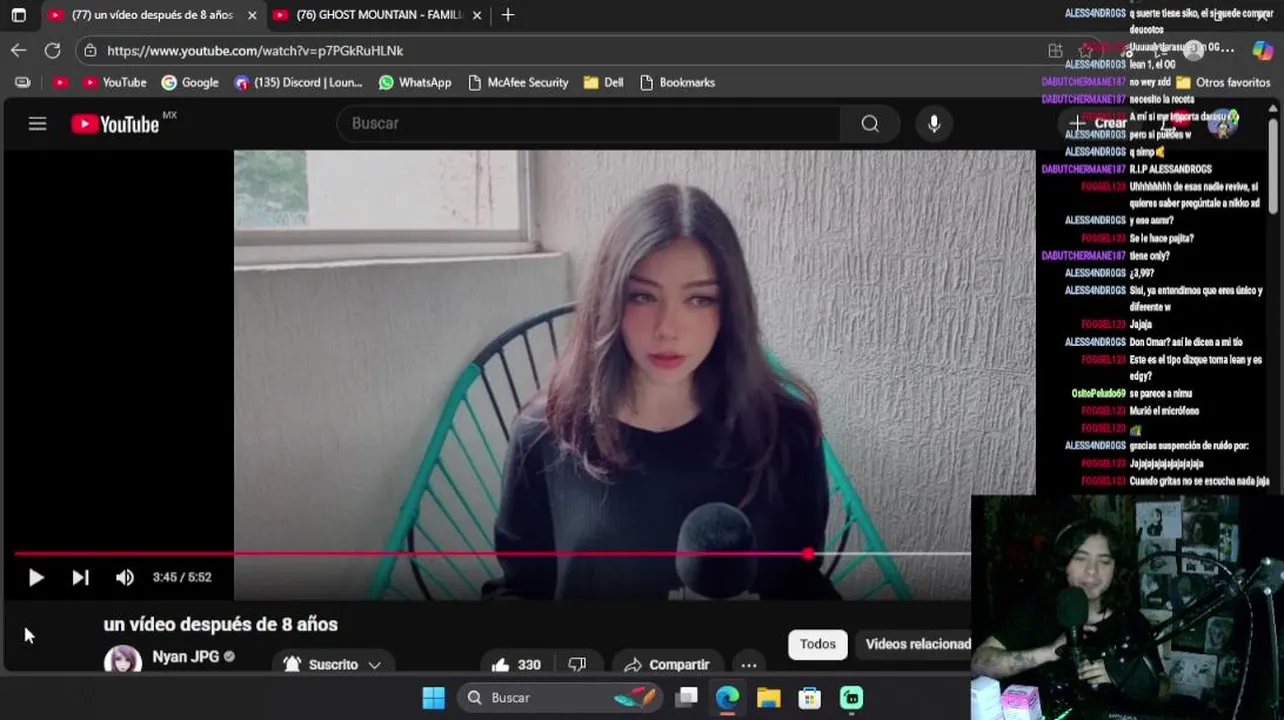This screenshot has width=1284, height=720.
Task: Expand the Suscrito notification dropdown
Action: 333,664
